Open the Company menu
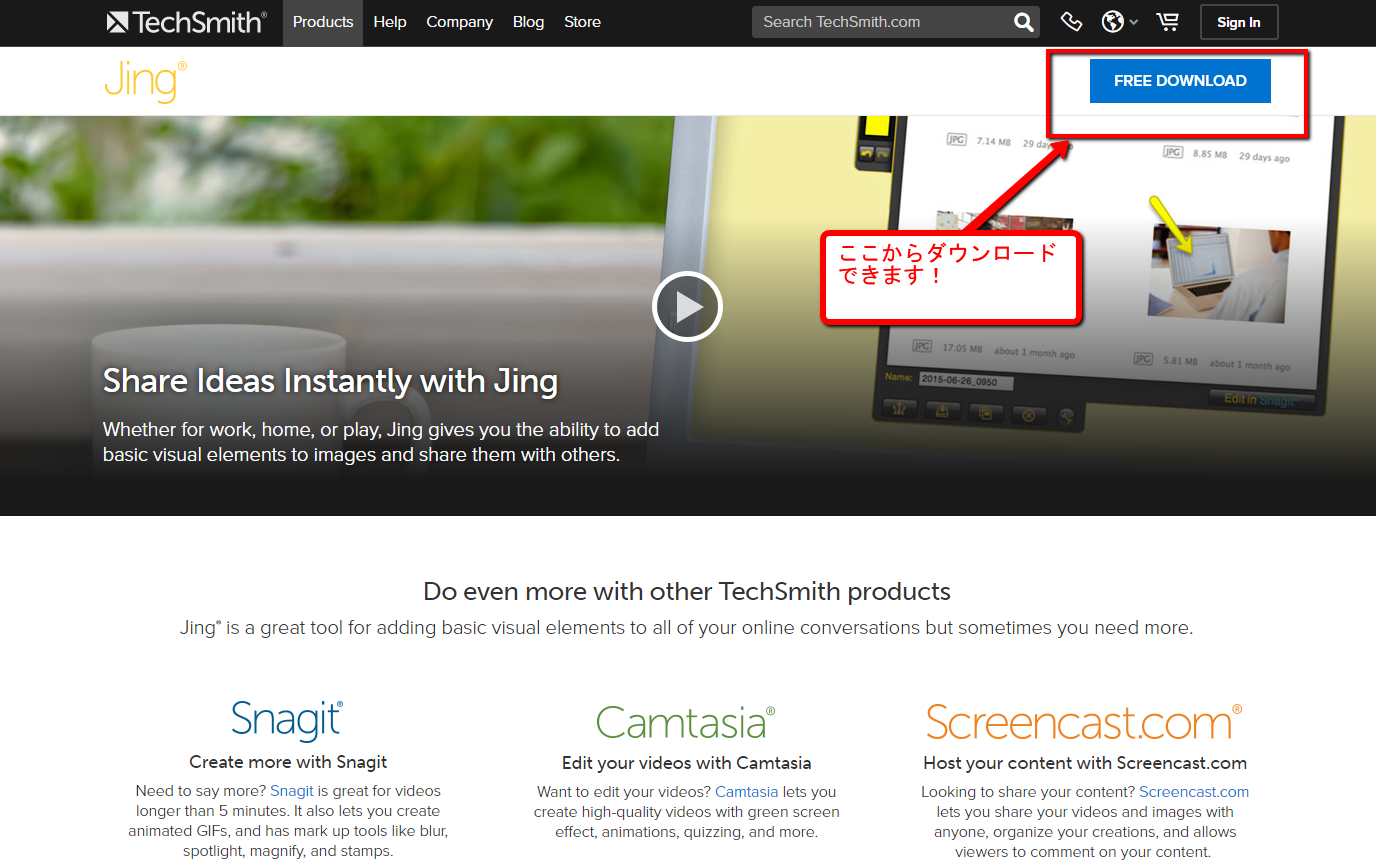 pos(459,22)
